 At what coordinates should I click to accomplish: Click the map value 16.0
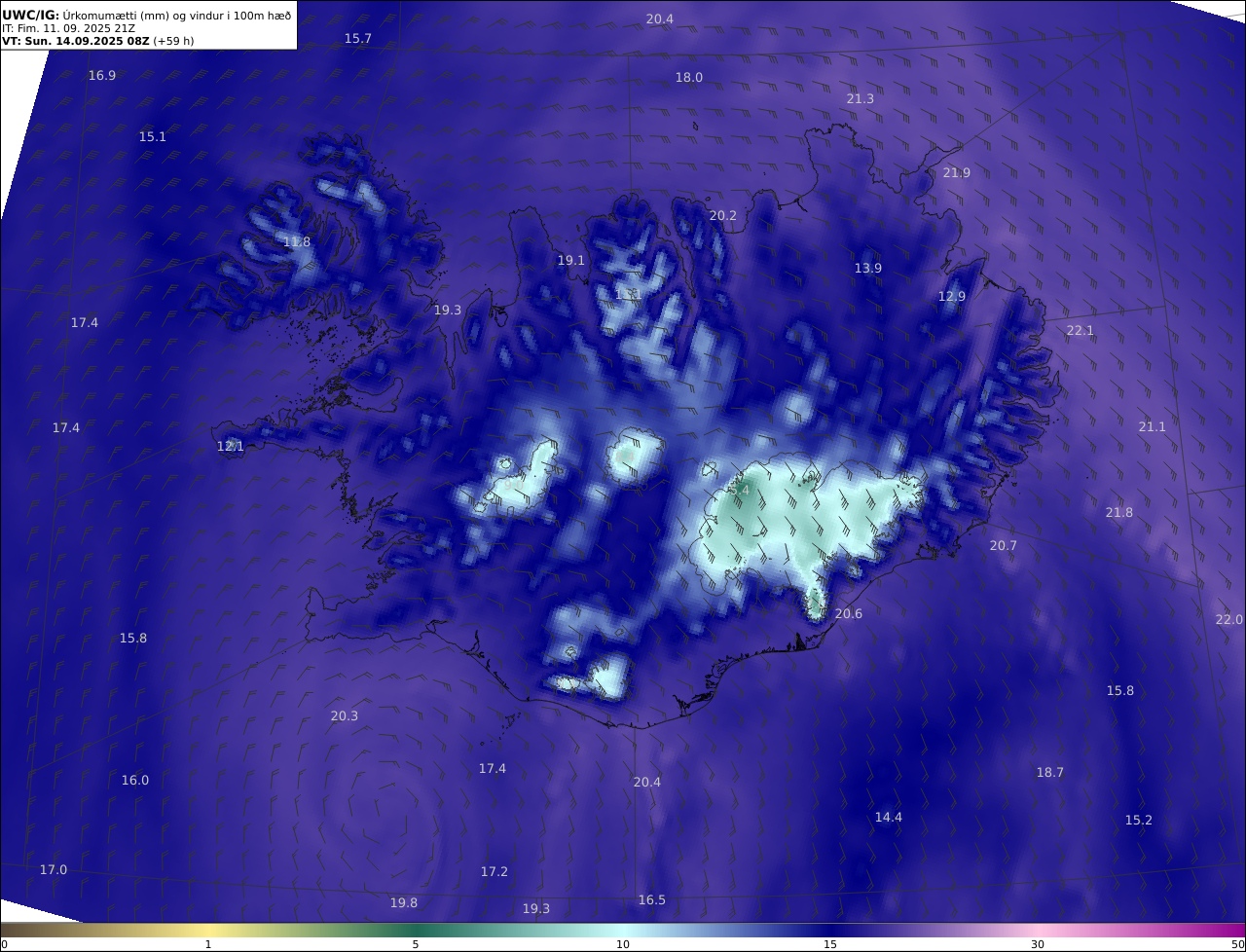135,780
